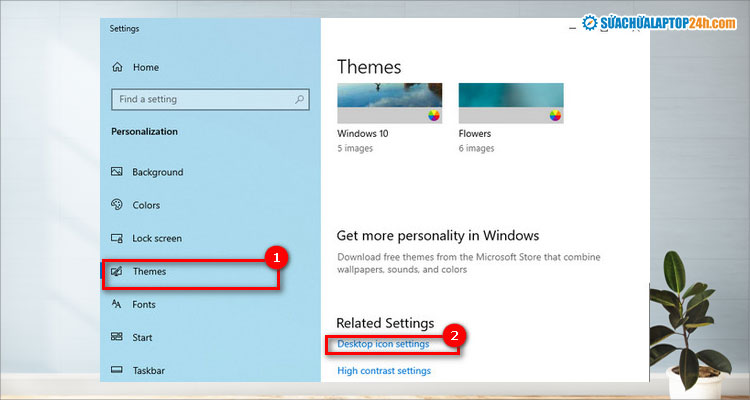Click the Home icon in sidebar
Image resolution: width=750 pixels, height=400 pixels.
tap(117, 67)
